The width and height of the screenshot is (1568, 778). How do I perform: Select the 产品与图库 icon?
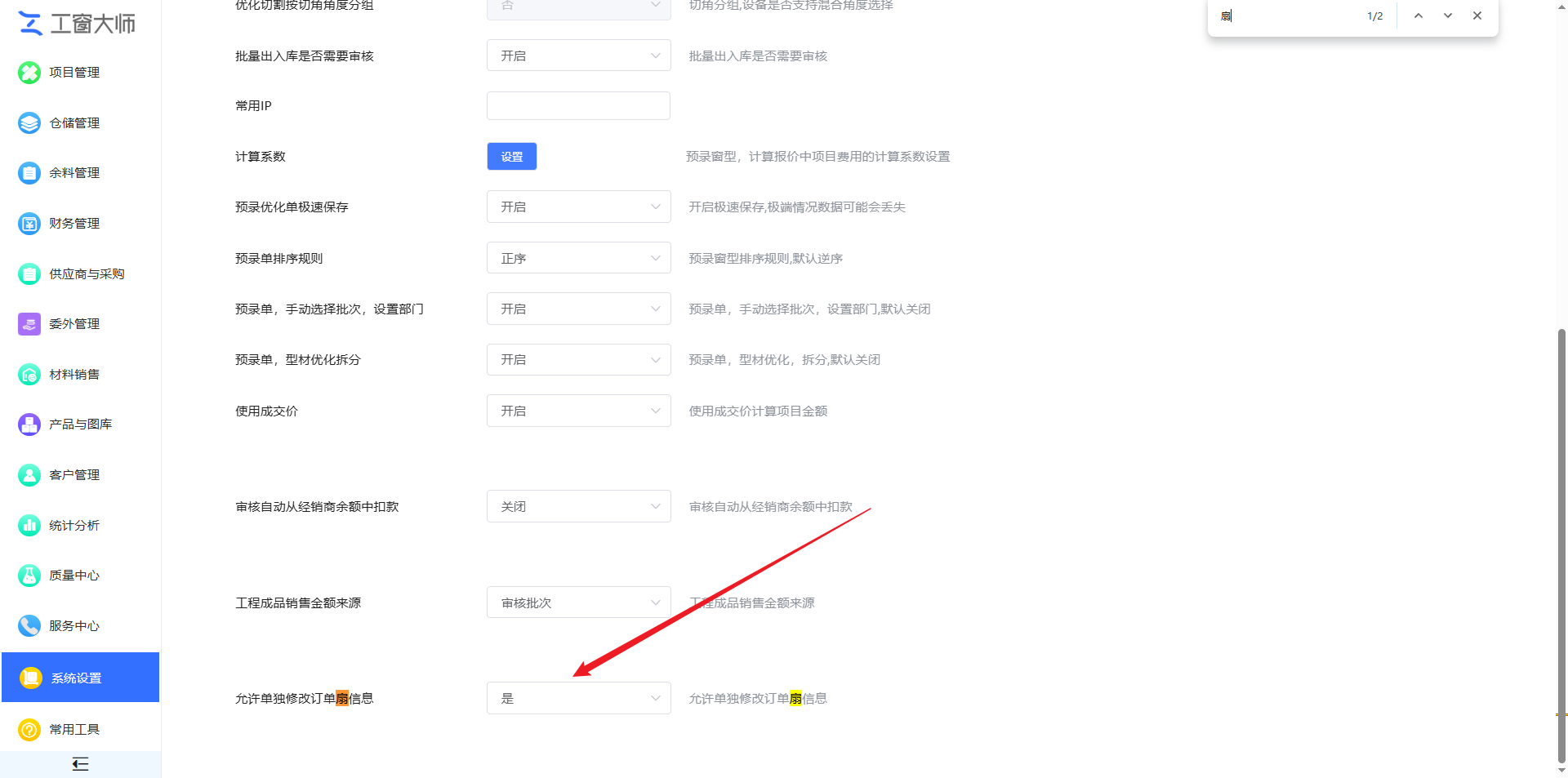click(29, 425)
